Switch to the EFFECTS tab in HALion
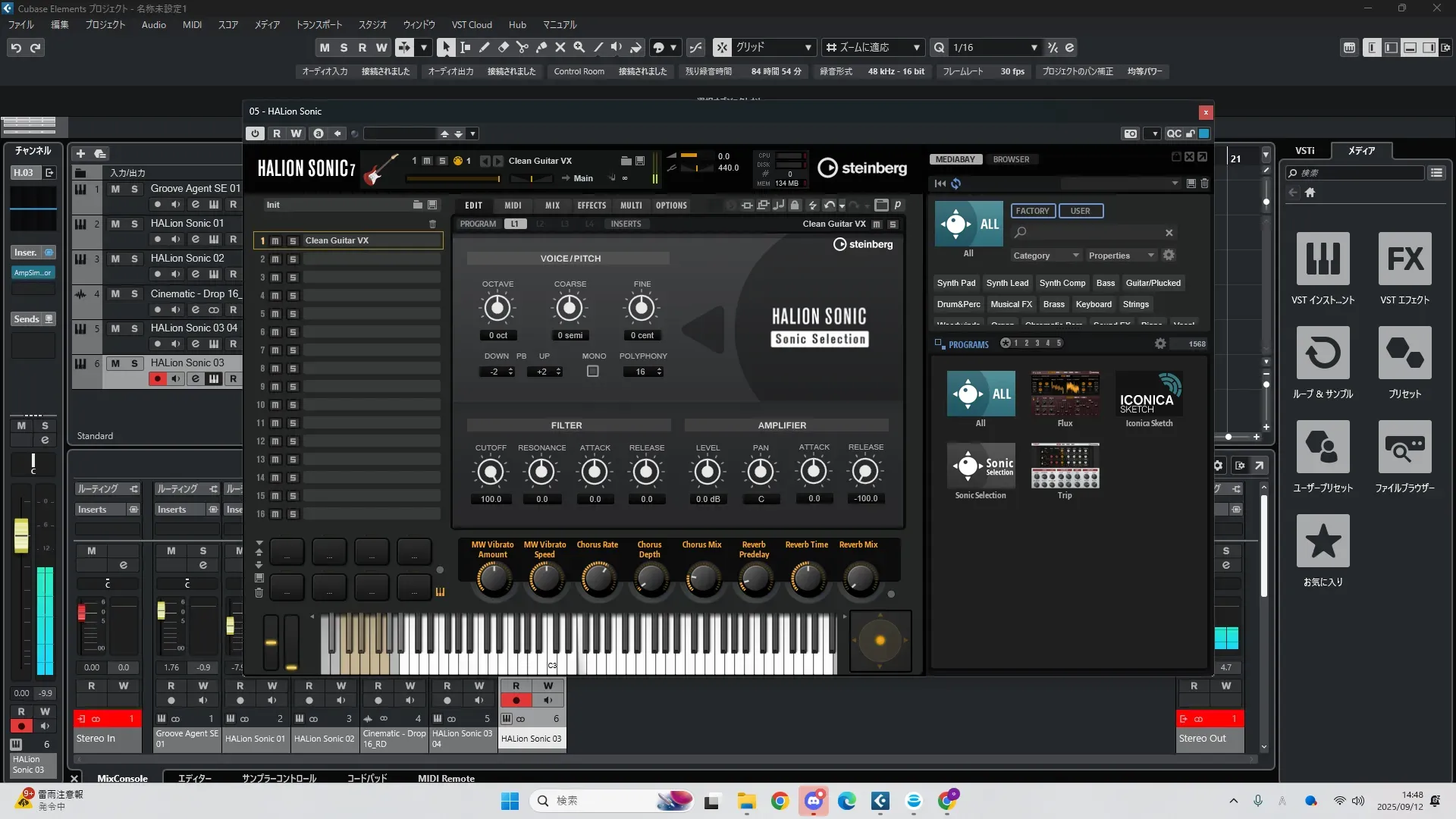This screenshot has width=1456, height=819. tap(591, 206)
